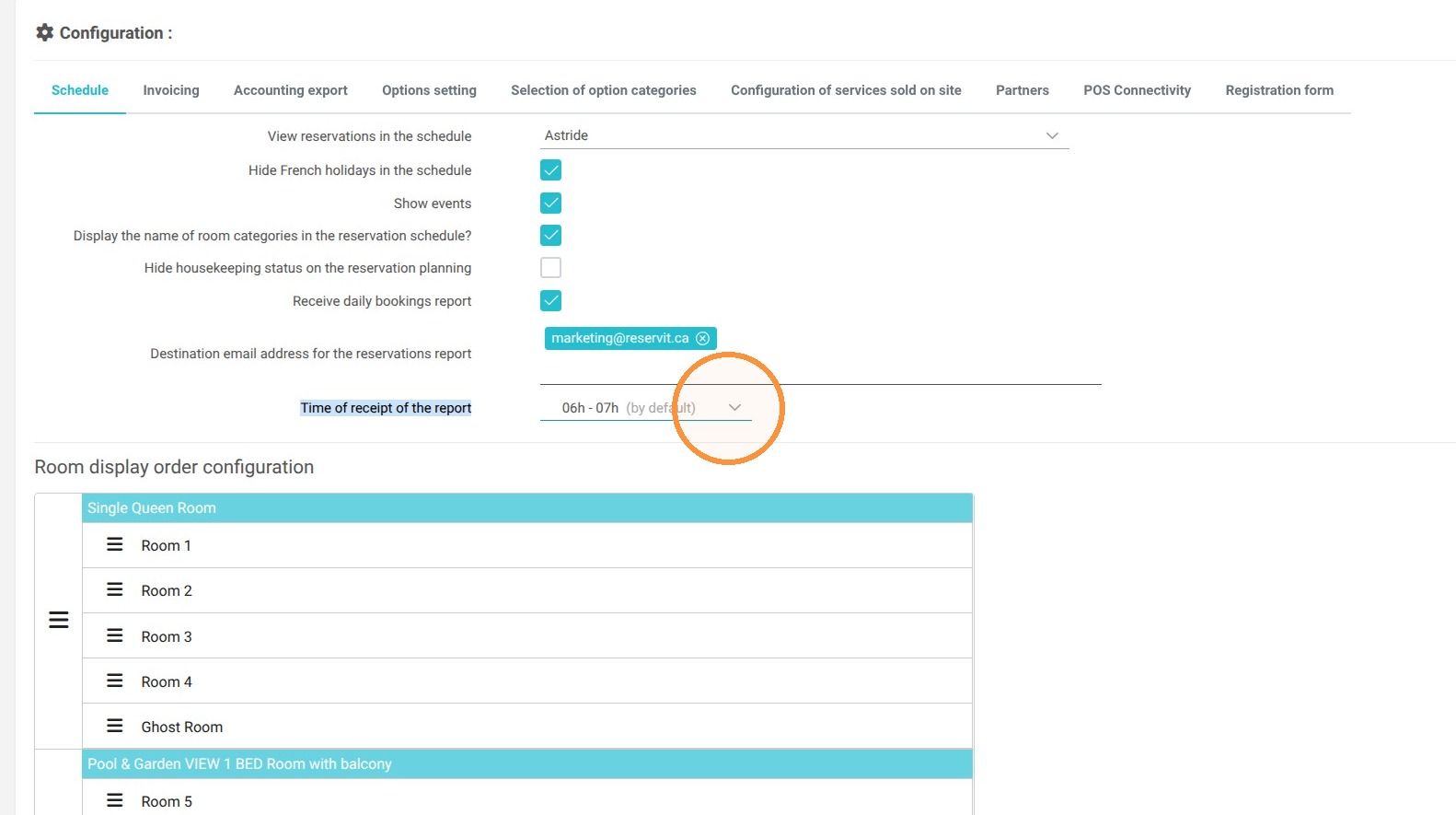Grab the drag handle for Room 3
1456x815 pixels.
click(x=115, y=635)
